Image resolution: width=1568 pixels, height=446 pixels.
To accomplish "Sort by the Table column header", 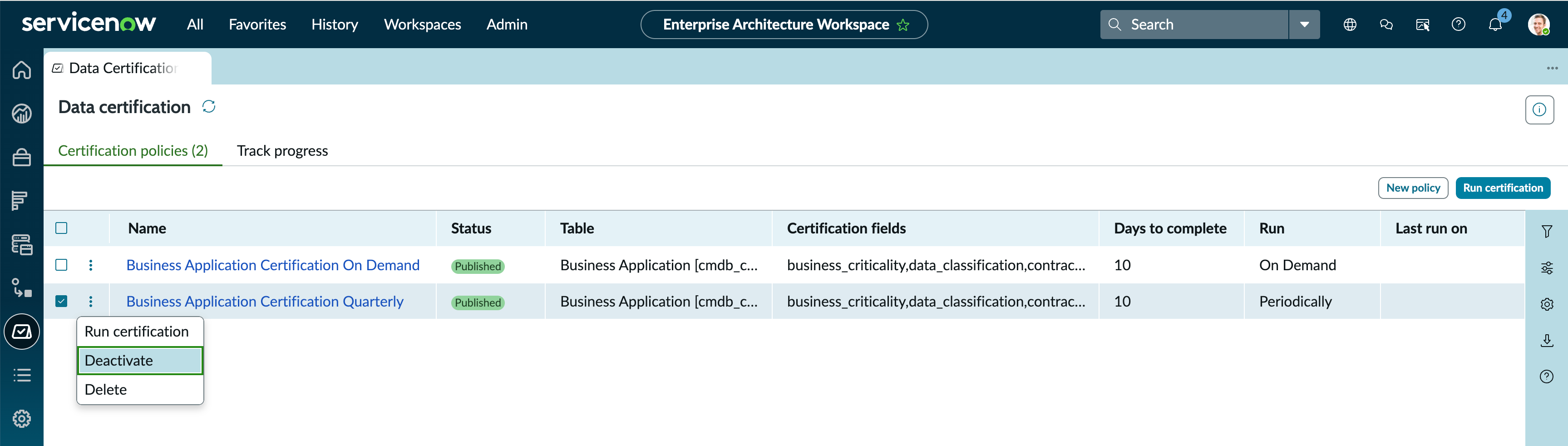I will (x=577, y=228).
